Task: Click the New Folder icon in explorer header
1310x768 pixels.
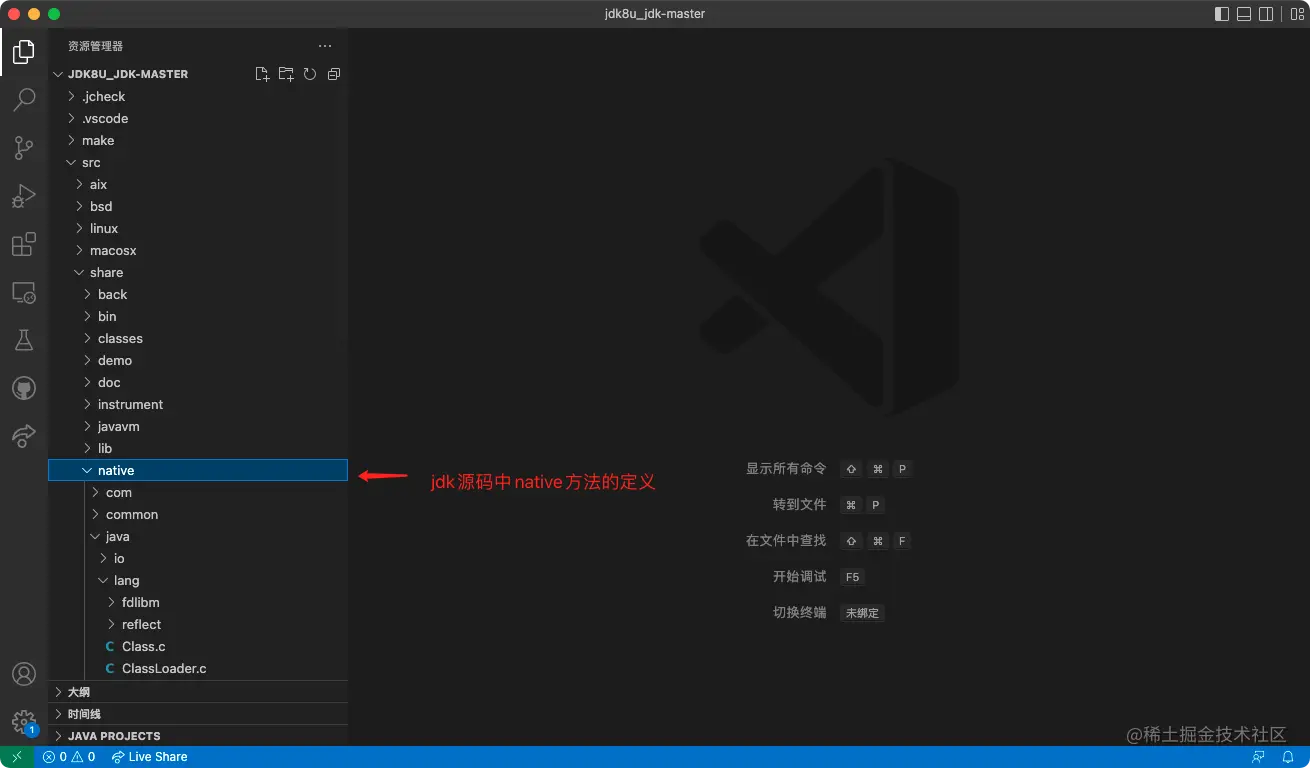Action: click(x=286, y=74)
